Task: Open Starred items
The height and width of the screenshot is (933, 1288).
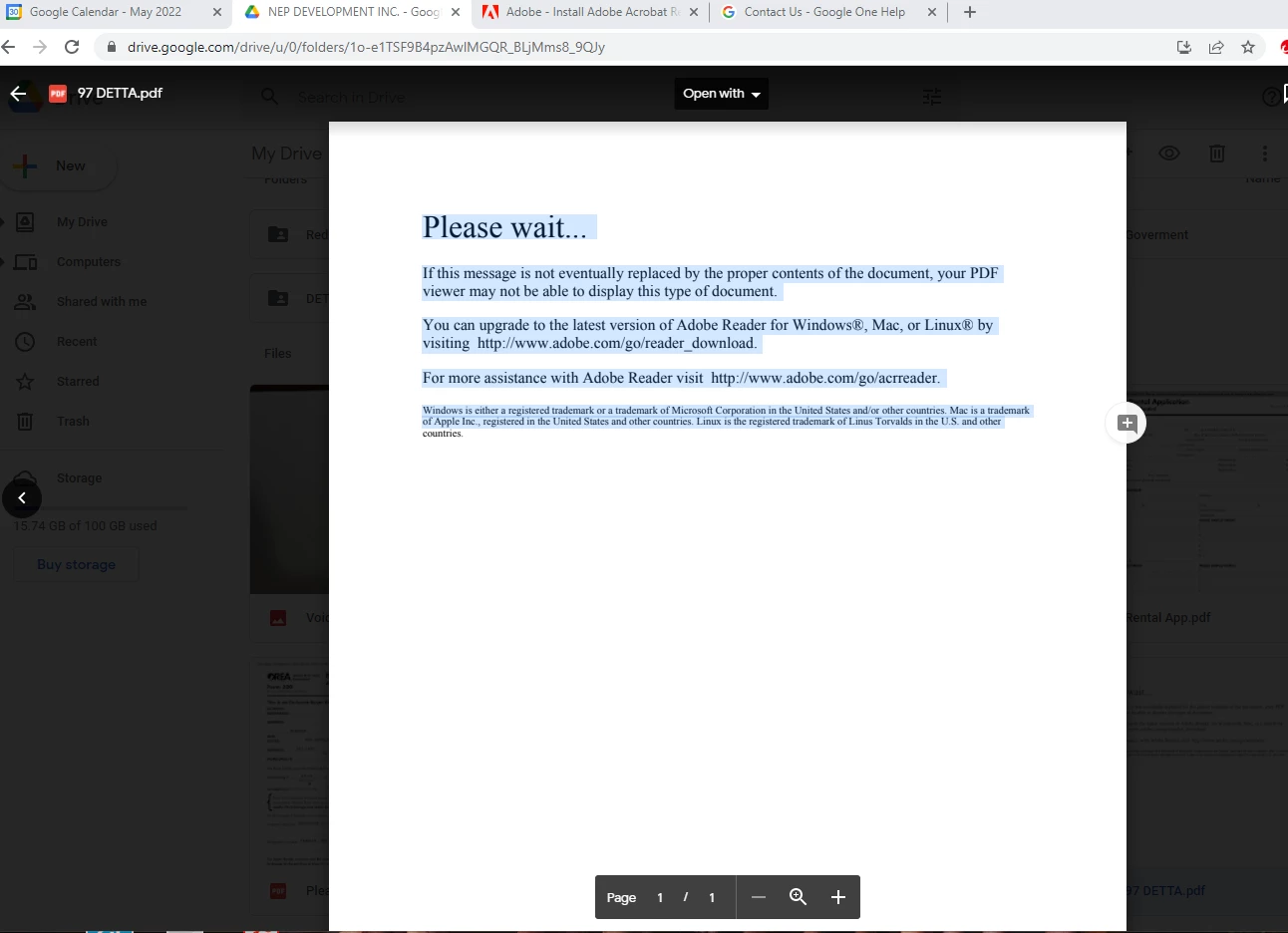Action: pyautogui.click(x=78, y=382)
